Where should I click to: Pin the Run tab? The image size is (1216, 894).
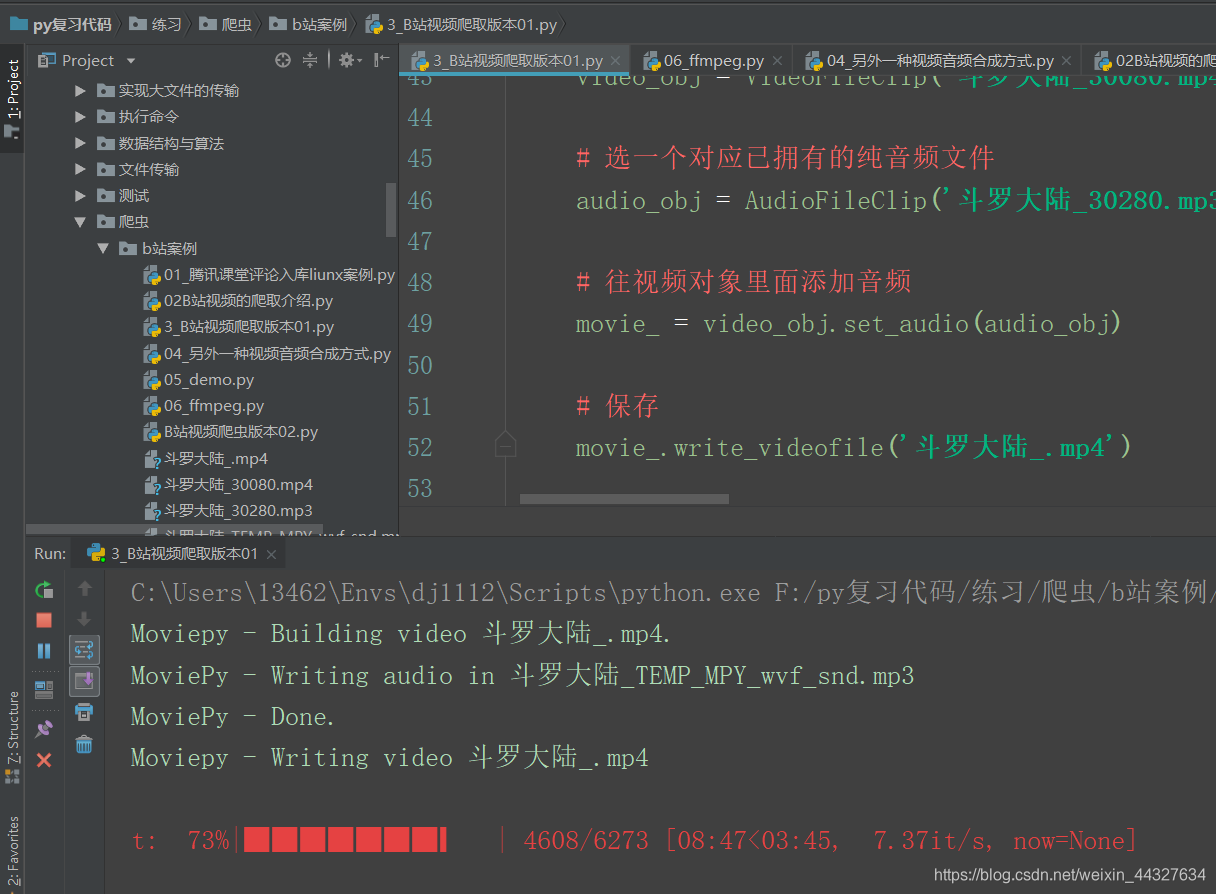[x=44, y=729]
